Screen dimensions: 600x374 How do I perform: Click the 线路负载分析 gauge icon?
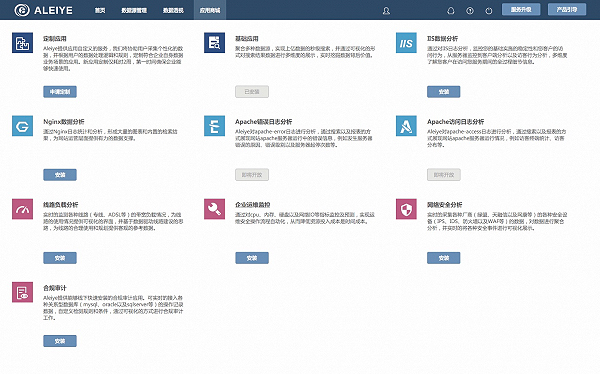coord(22,209)
